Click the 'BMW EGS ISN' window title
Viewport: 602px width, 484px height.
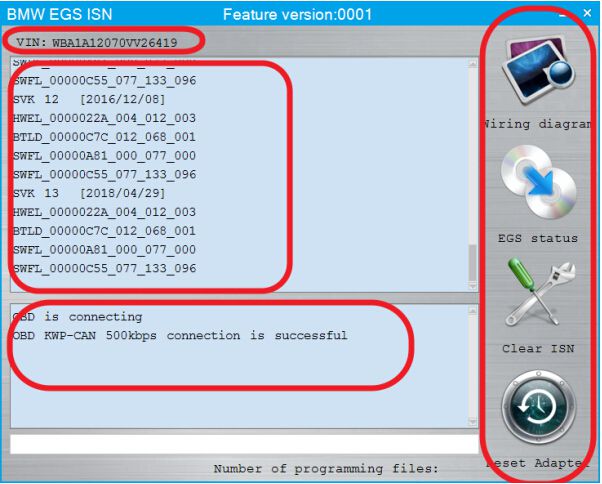click(x=60, y=15)
